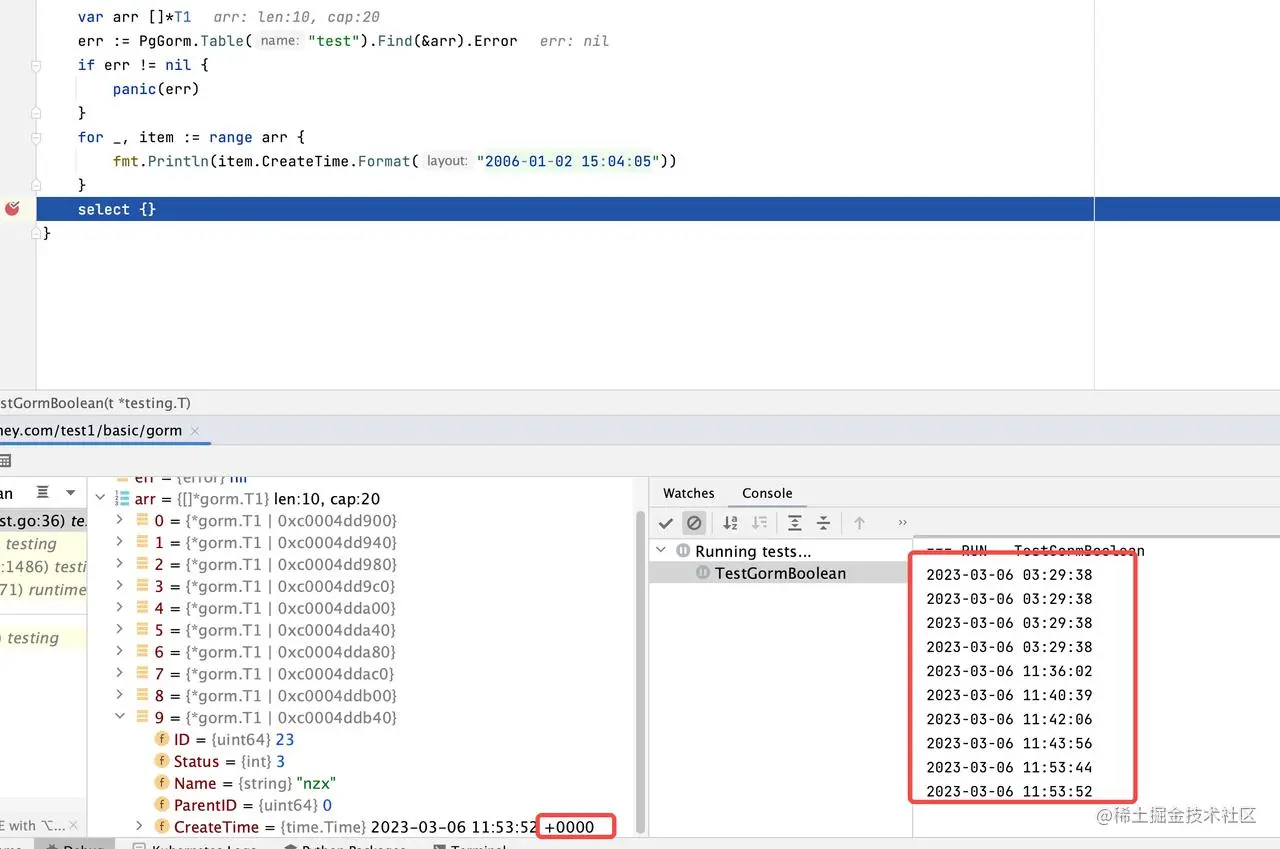The image size is (1280, 849).
Task: Click the thread view hamburger icon in the frames panel
Action: (x=44, y=492)
